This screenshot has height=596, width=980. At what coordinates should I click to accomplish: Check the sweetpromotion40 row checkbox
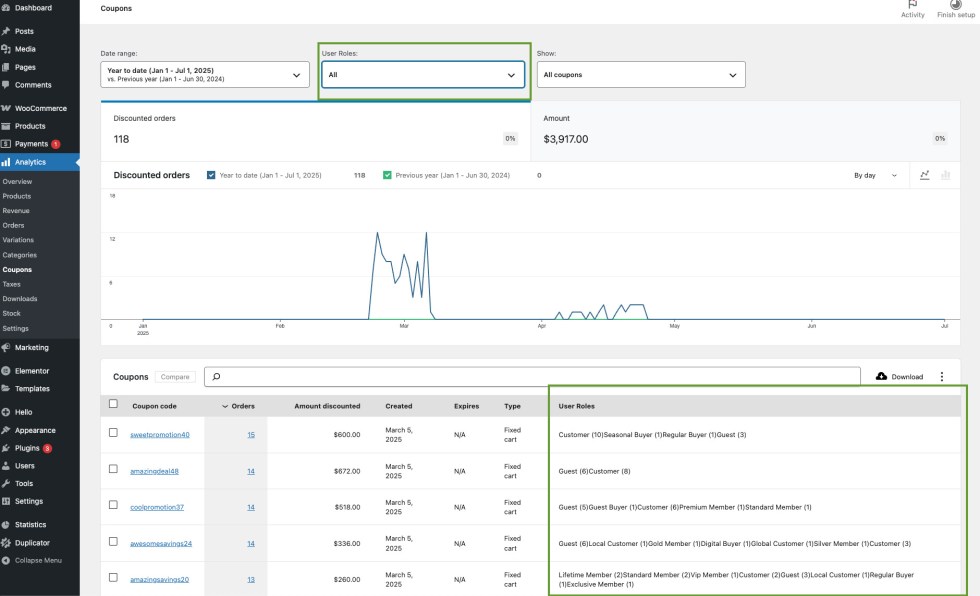113,433
